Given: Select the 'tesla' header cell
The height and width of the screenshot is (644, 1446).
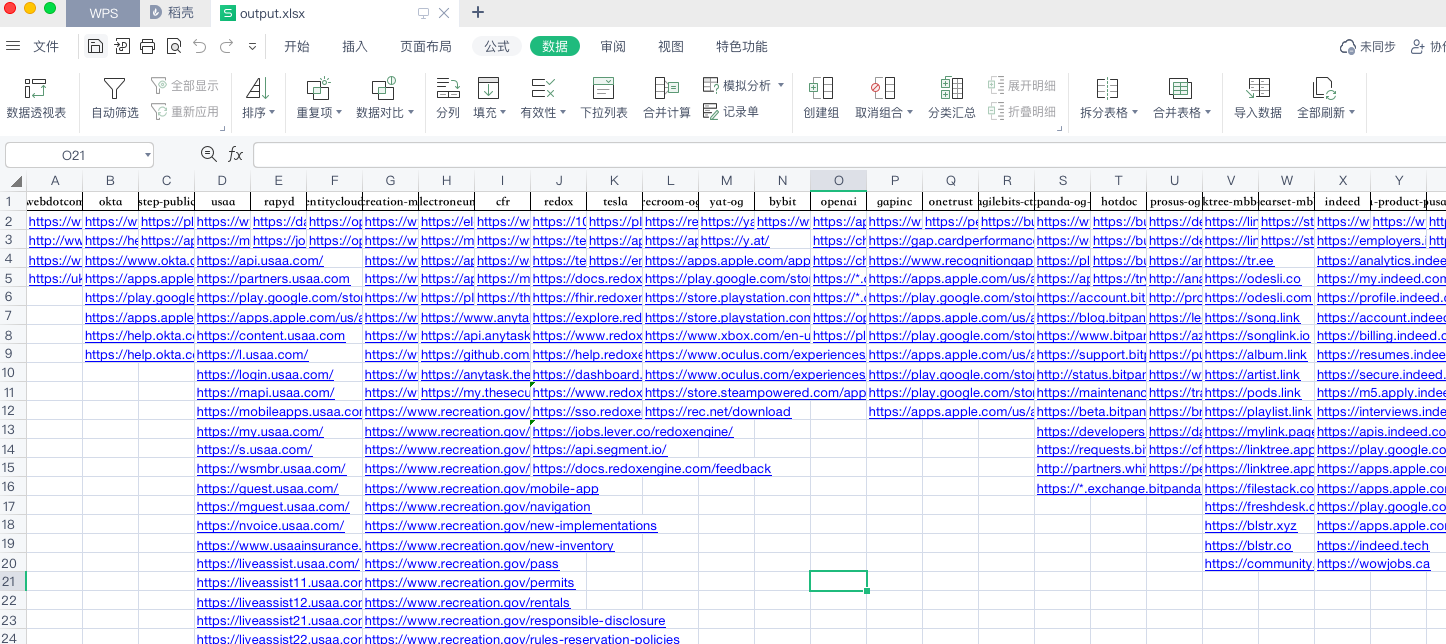Looking at the screenshot, I should point(614,201).
